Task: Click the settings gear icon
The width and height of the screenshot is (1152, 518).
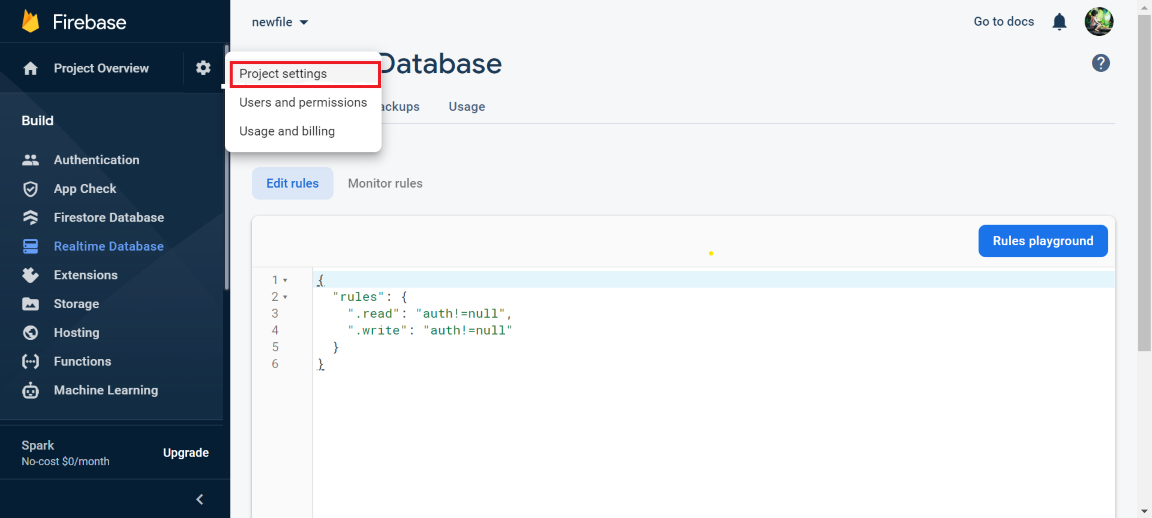Action: (x=203, y=68)
